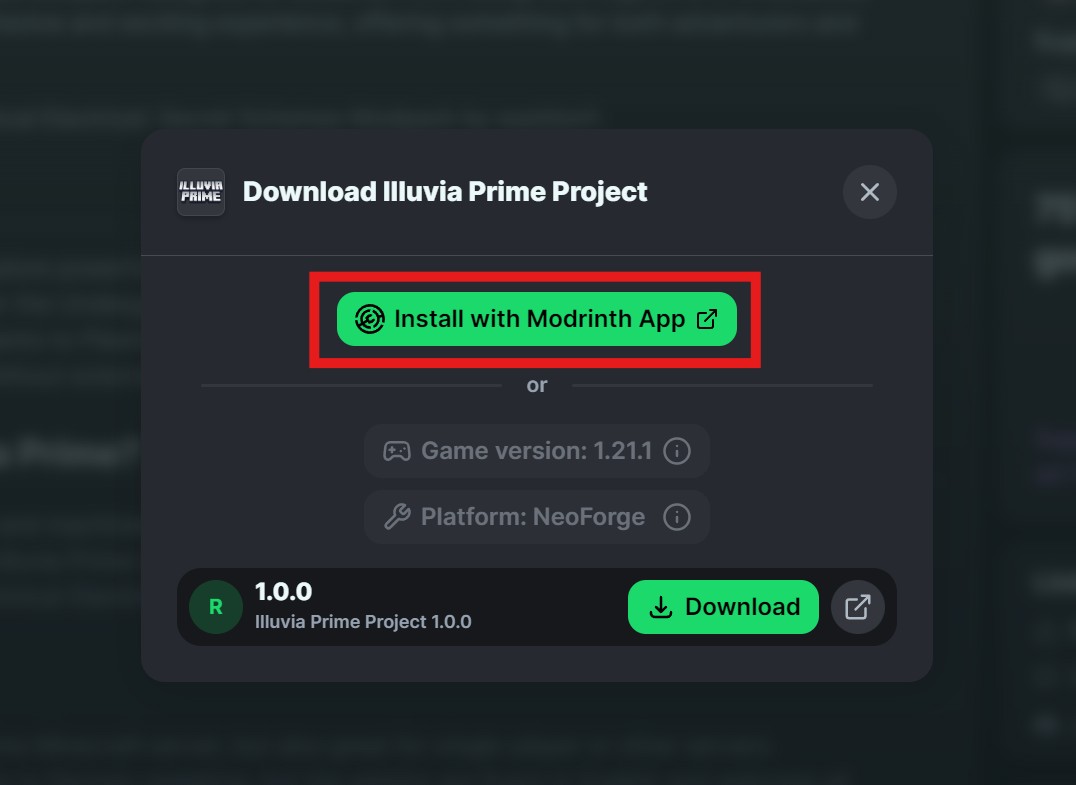Click the gamepad icon beside Game version

[397, 451]
